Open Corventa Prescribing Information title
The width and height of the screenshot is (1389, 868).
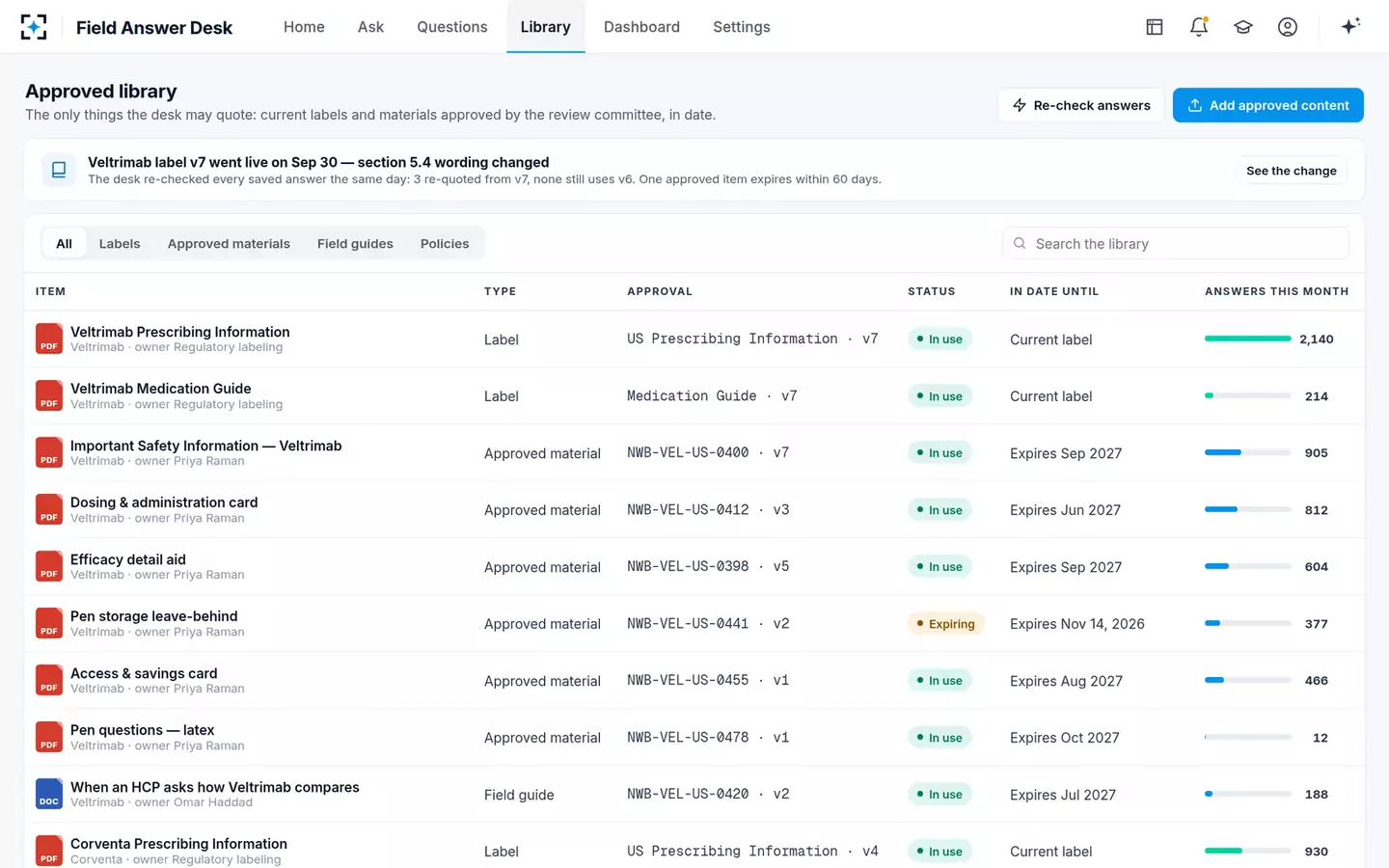coord(178,844)
